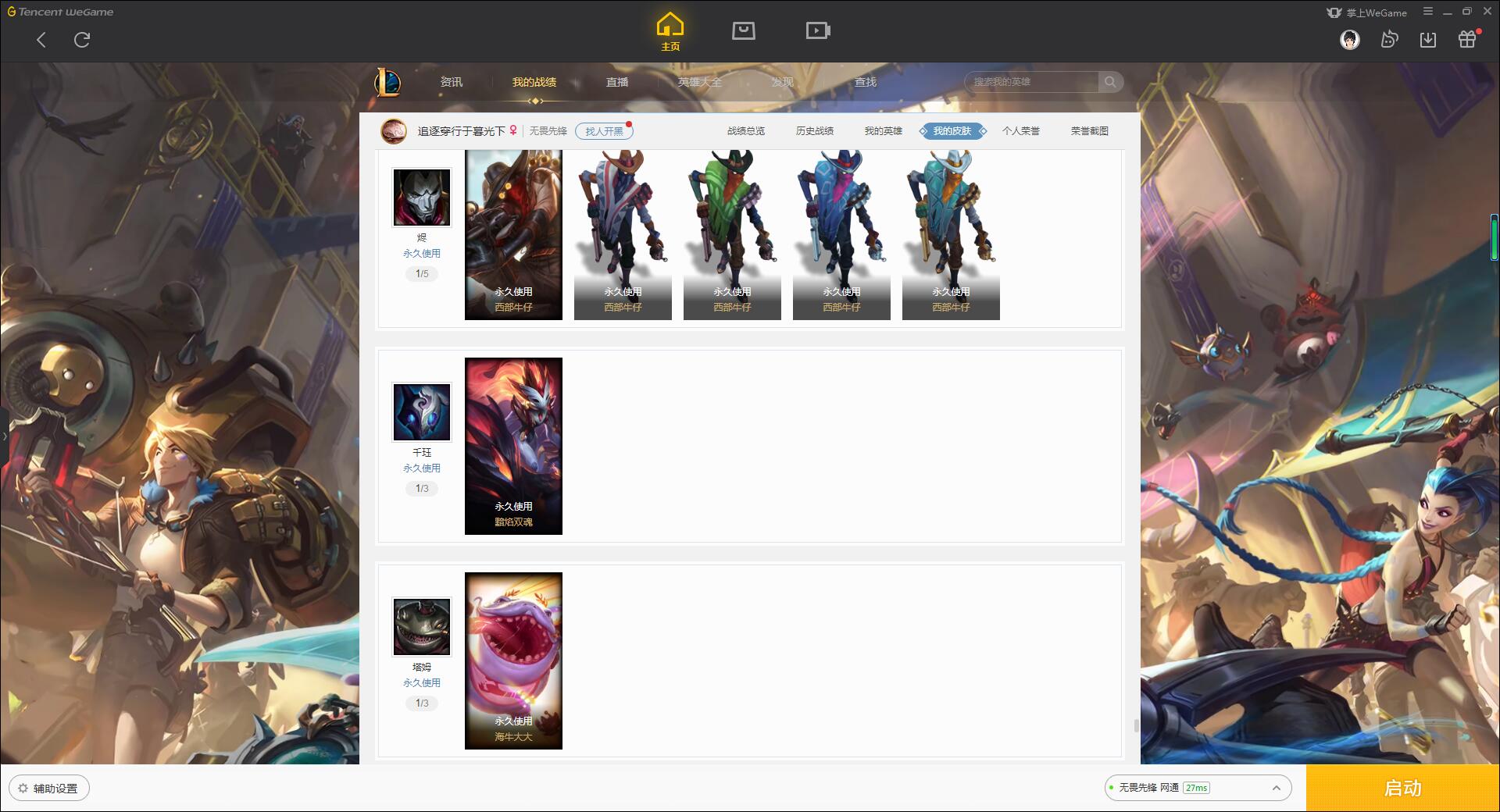Viewport: 1500px width, 812px height.
Task: Open 我的英雄 sub-tab
Action: click(884, 131)
